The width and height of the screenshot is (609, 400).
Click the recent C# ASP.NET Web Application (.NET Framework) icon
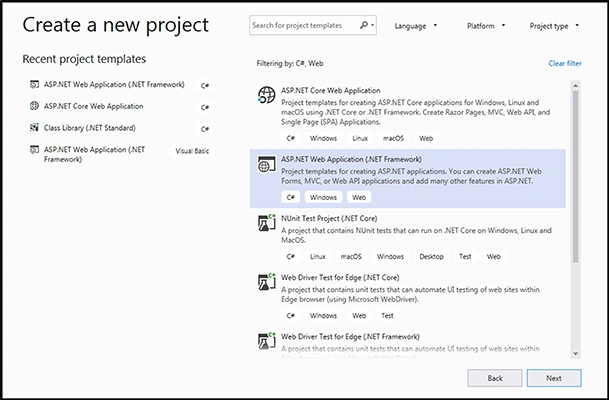point(35,84)
